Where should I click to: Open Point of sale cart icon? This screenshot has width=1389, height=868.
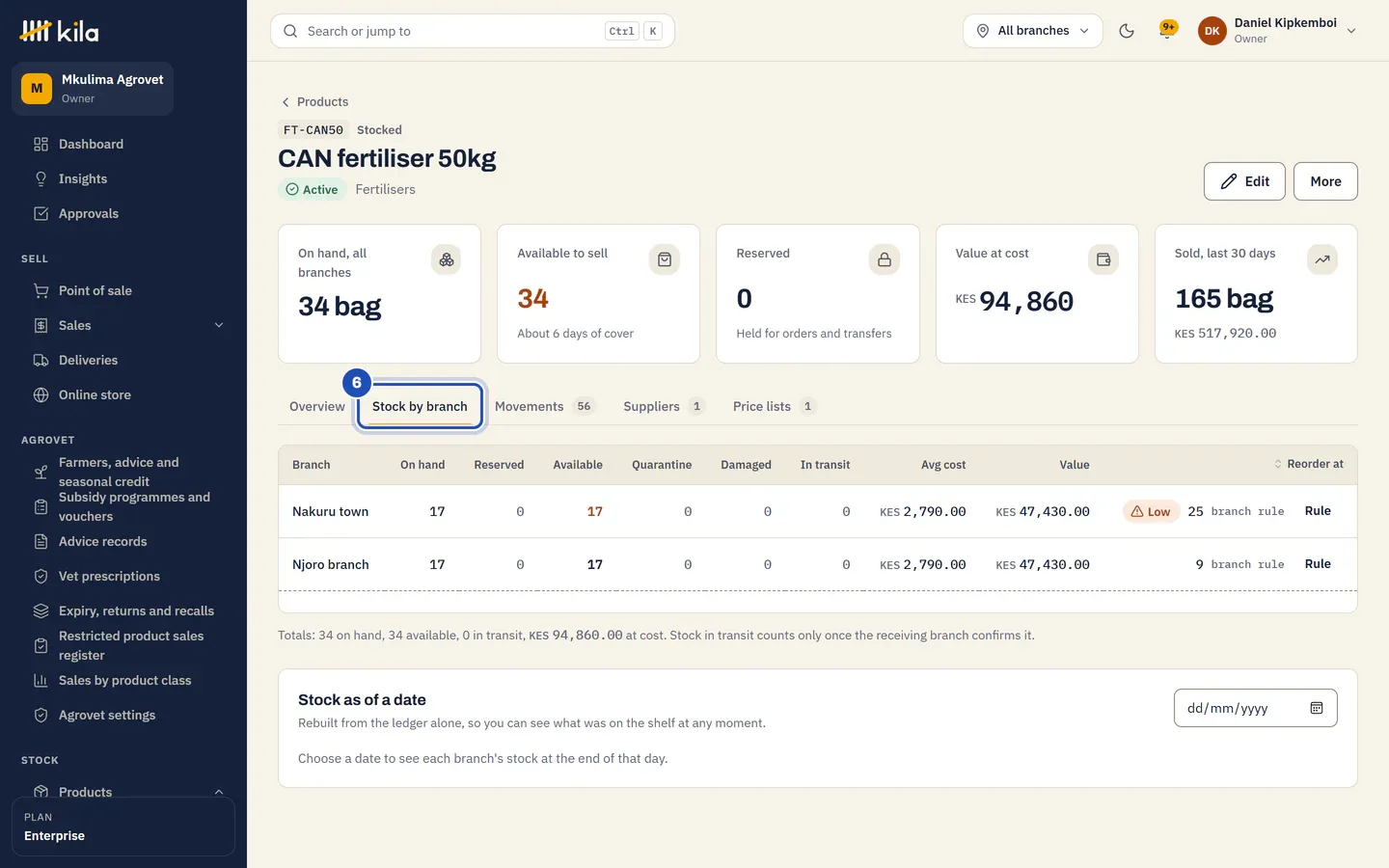coord(41,291)
